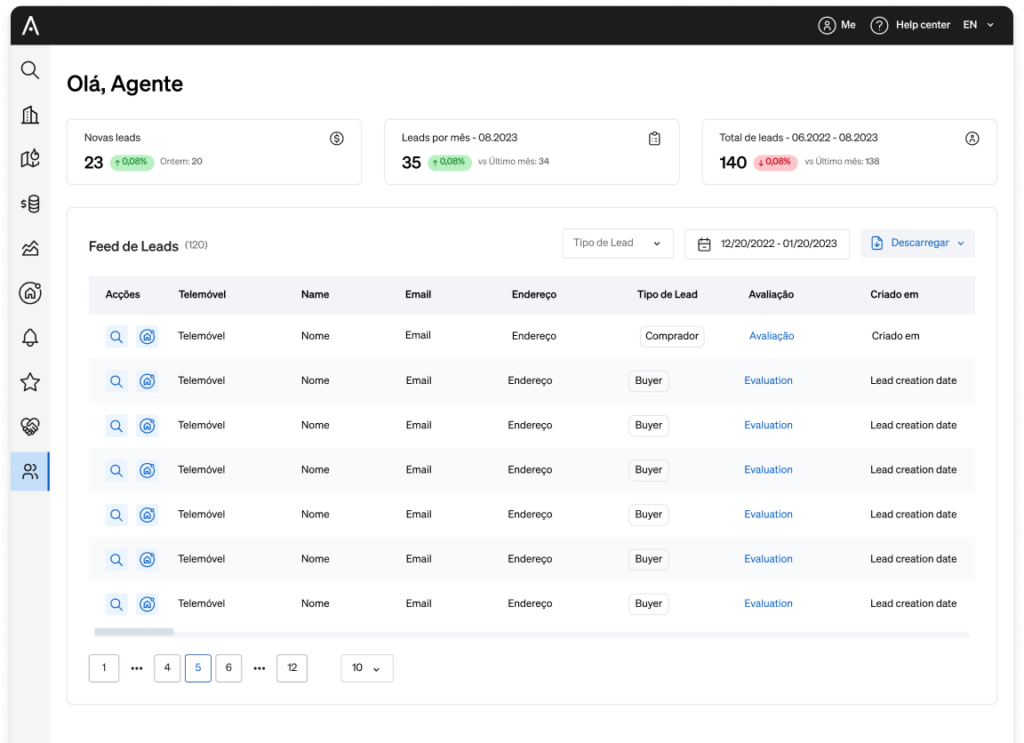
Task: Click the Help center label
Action: coord(923,25)
